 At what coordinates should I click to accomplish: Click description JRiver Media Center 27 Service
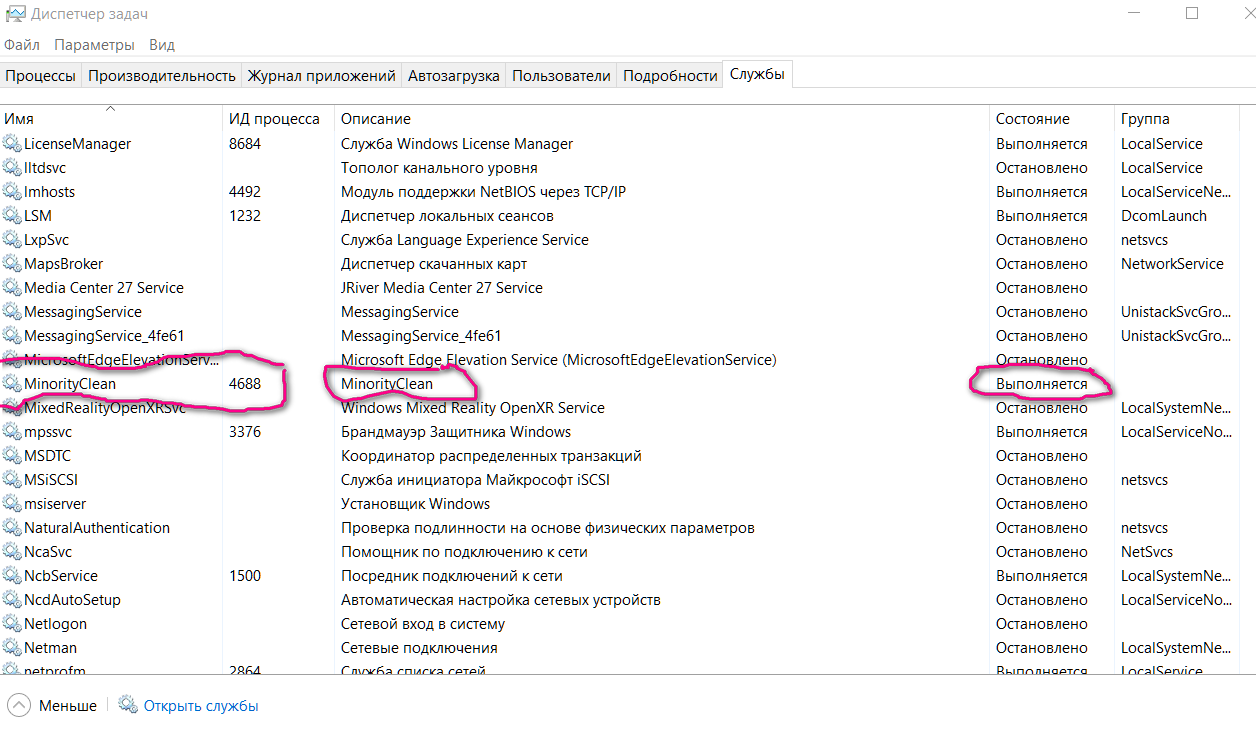[442, 288]
